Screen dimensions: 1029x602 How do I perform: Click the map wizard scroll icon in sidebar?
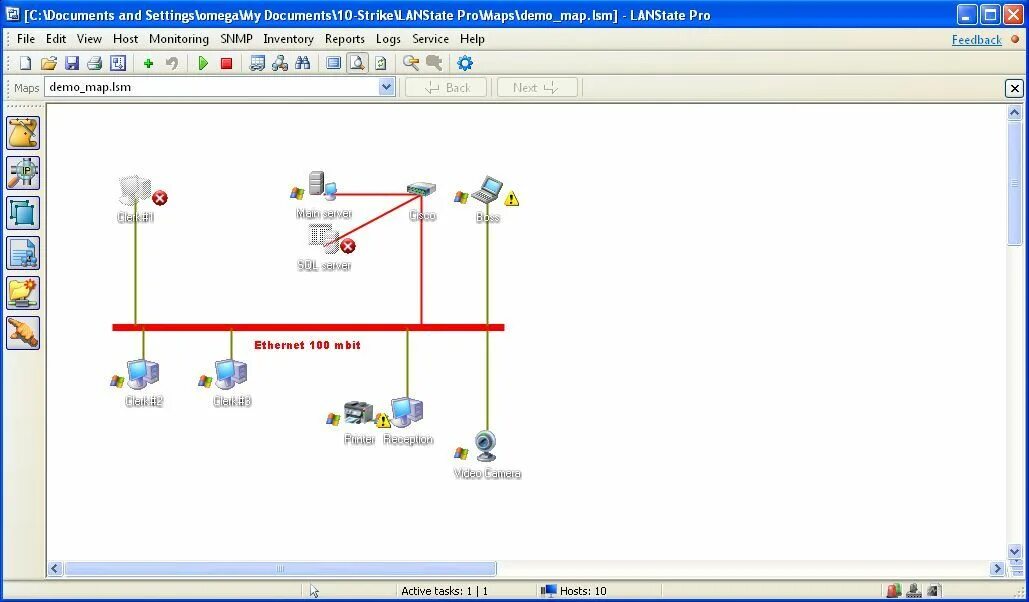click(23, 133)
